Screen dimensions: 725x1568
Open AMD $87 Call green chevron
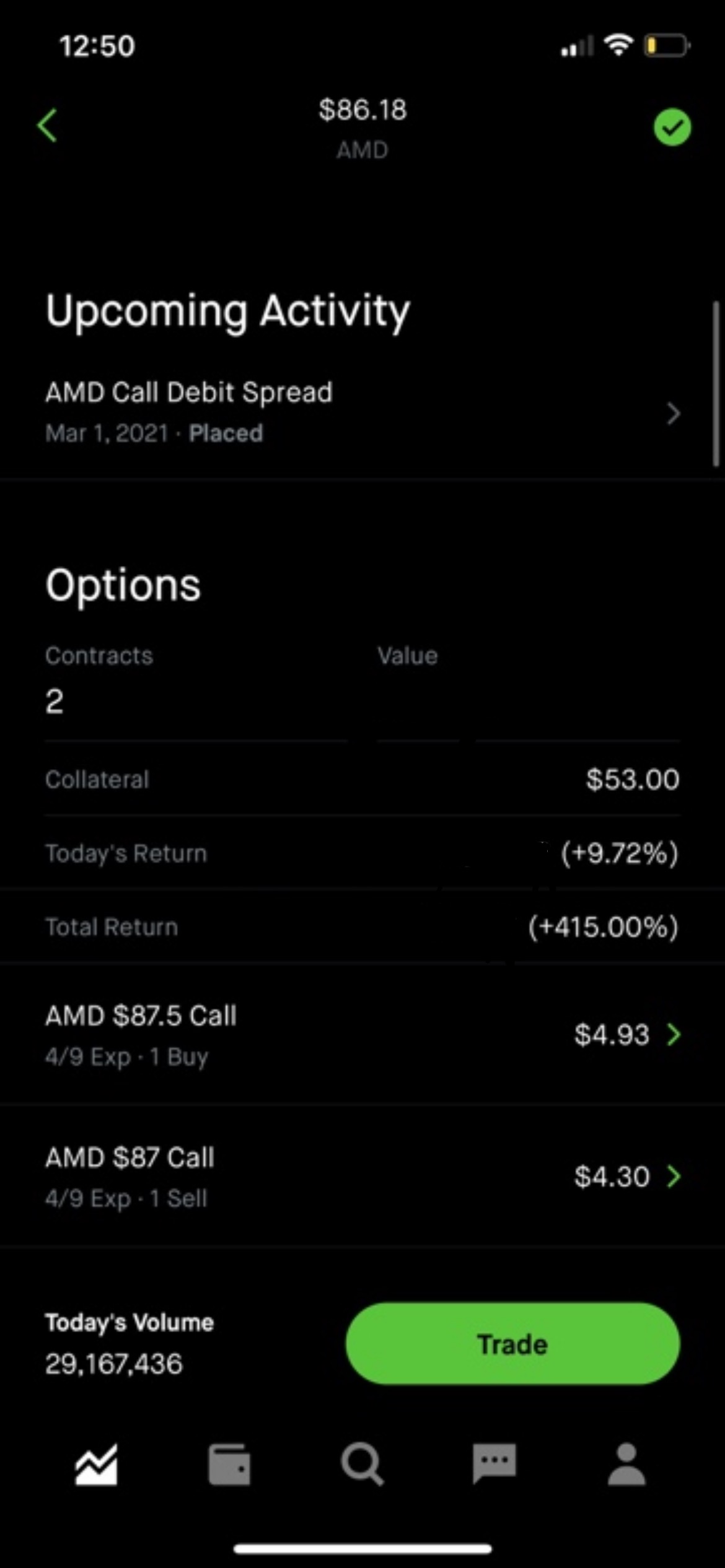(x=674, y=1176)
